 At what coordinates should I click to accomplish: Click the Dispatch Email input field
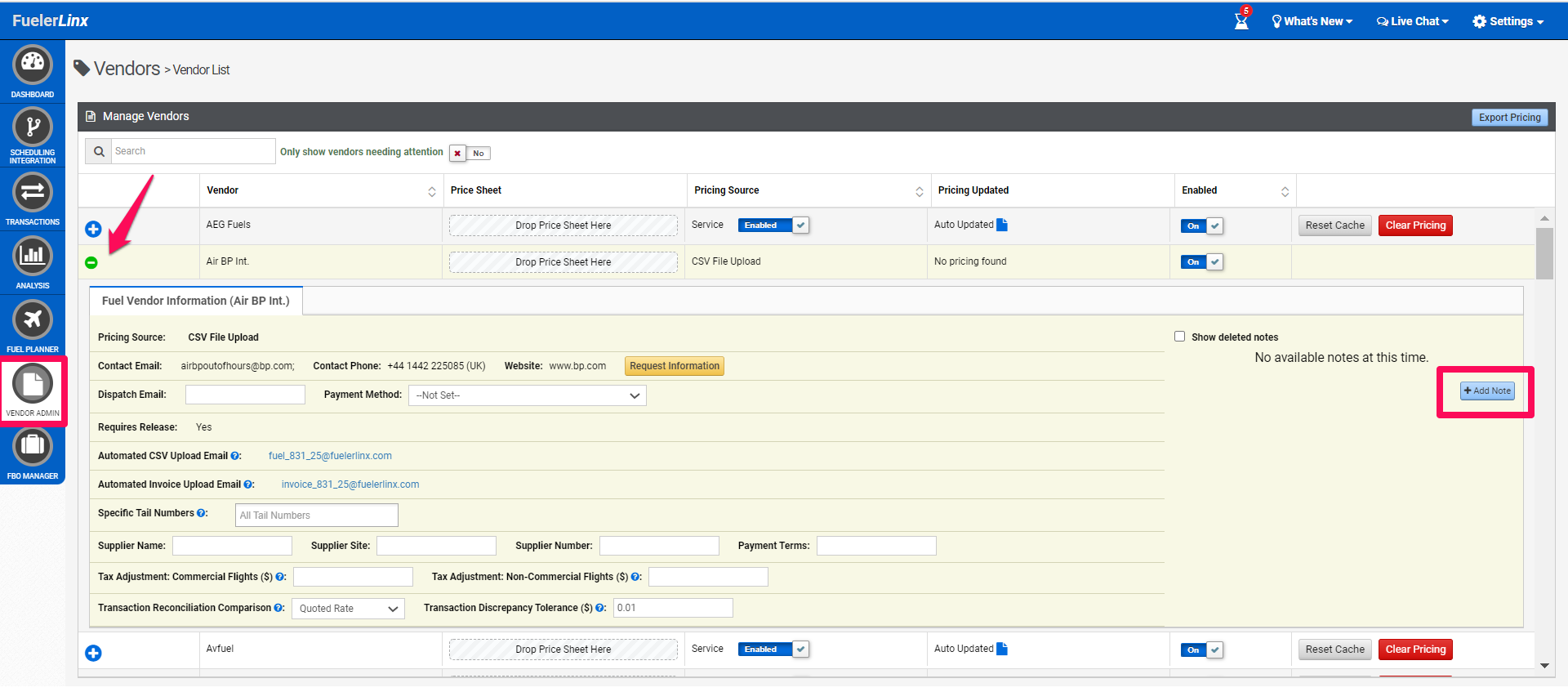click(245, 395)
